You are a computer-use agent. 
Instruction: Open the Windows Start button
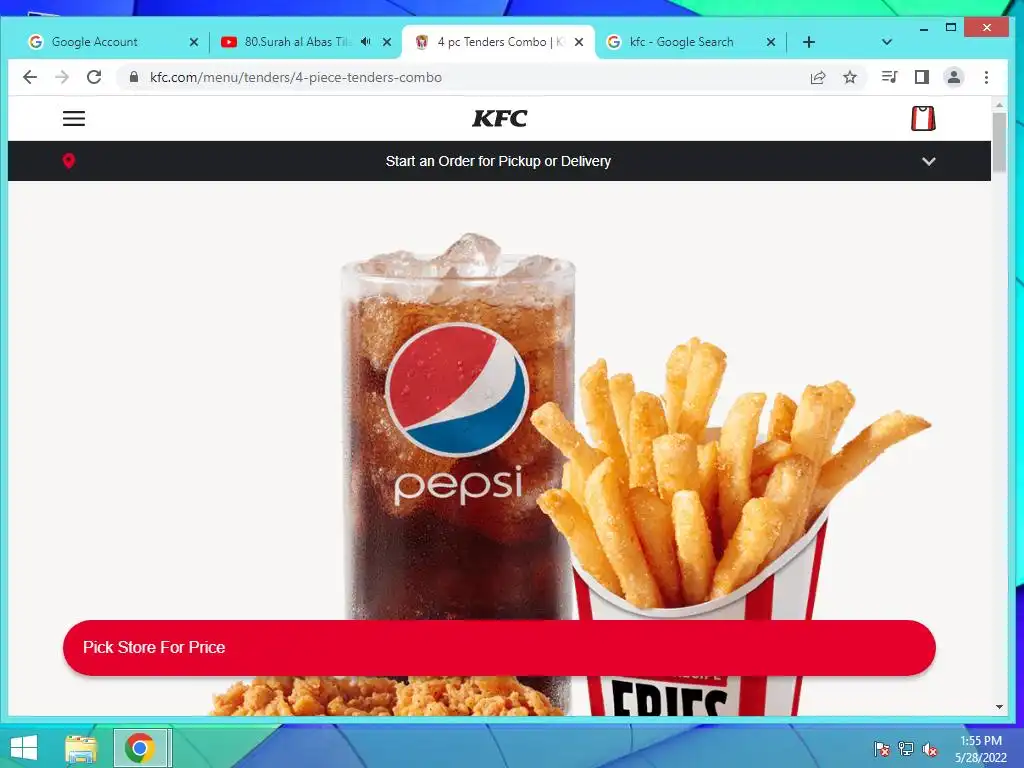coord(24,748)
